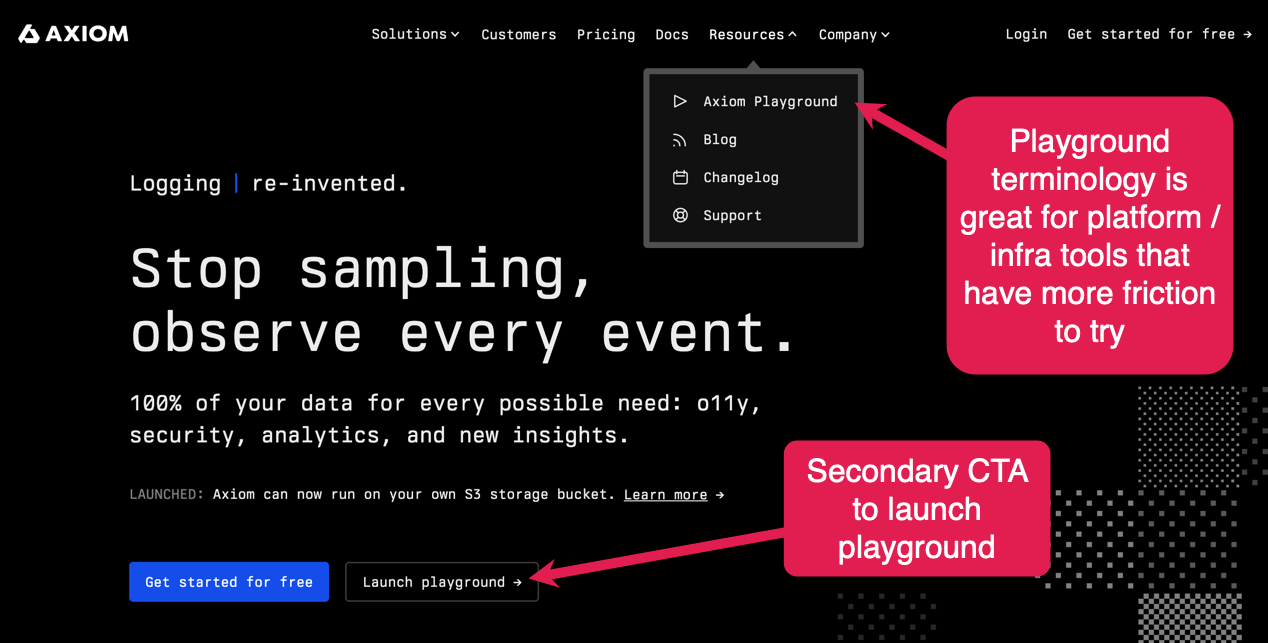Expand the Company dropdown
The image size is (1268, 643).
click(854, 34)
